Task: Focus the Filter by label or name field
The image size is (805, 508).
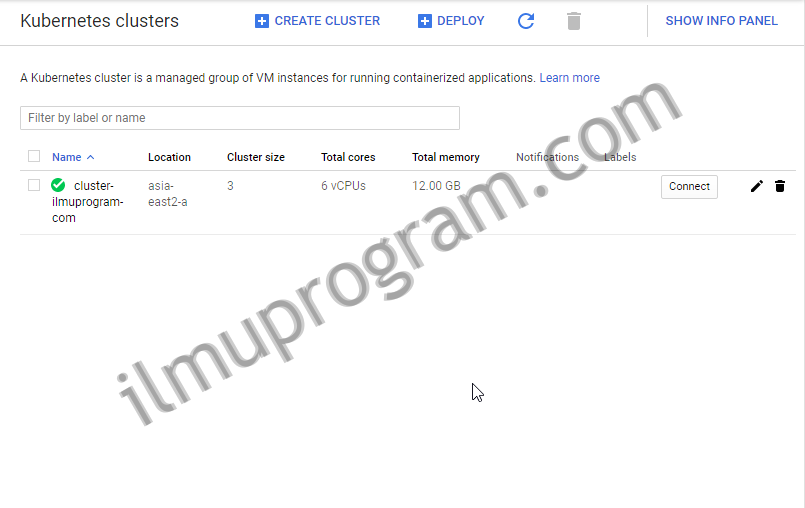Action: tap(240, 118)
